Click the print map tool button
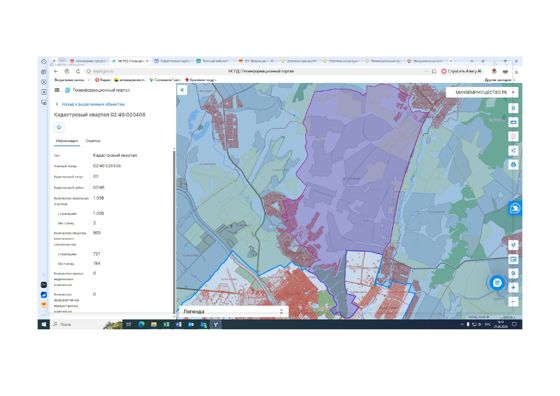The width and height of the screenshot is (560, 396). pos(513,165)
